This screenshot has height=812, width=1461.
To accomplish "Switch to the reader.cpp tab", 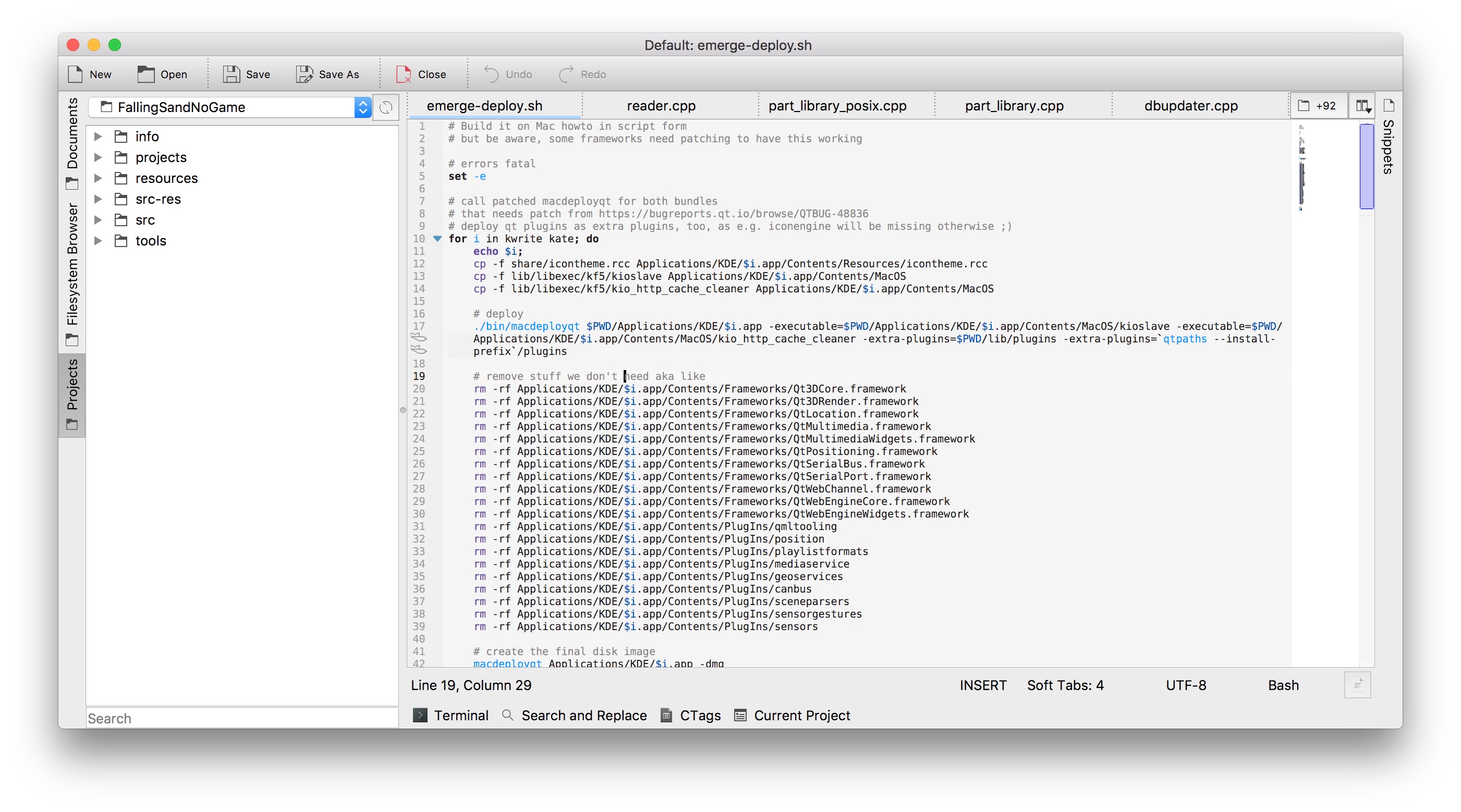I will pos(661,106).
